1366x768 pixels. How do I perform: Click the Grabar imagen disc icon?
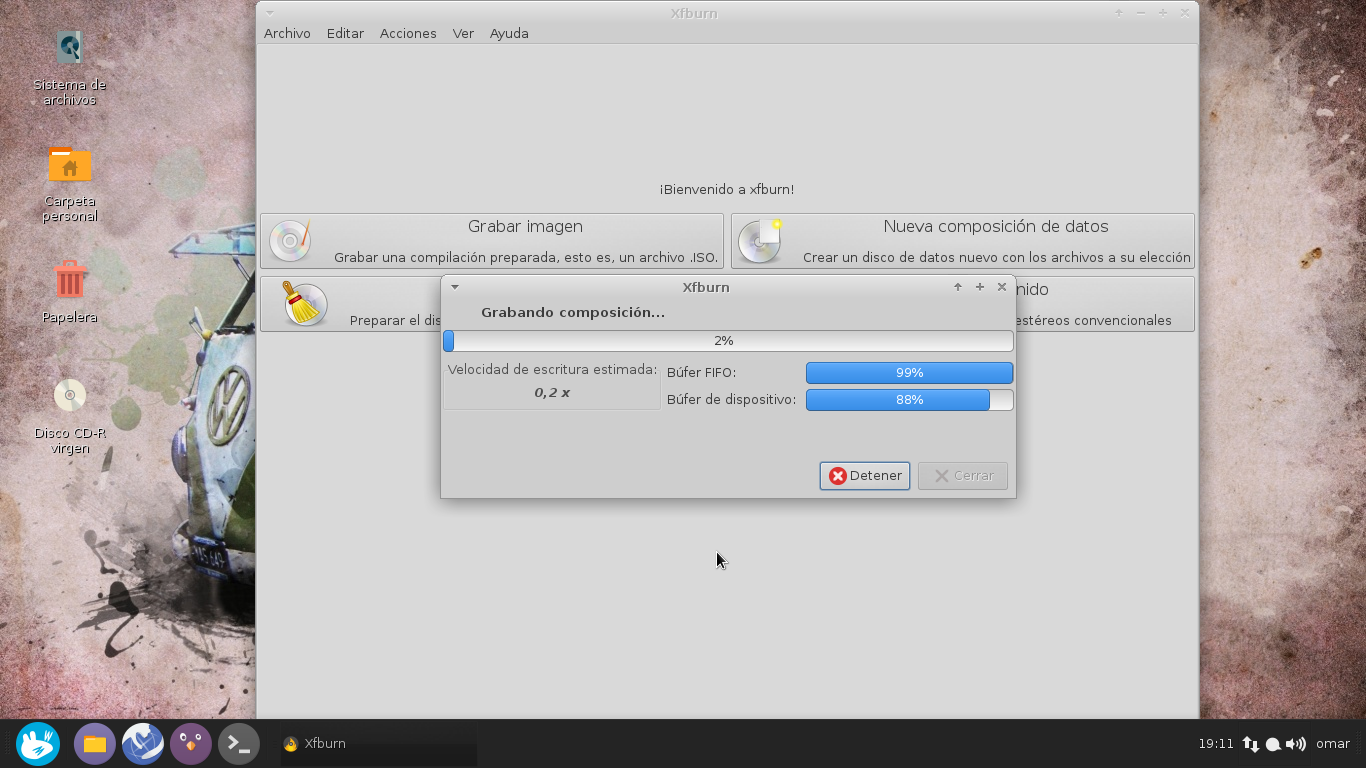click(290, 241)
